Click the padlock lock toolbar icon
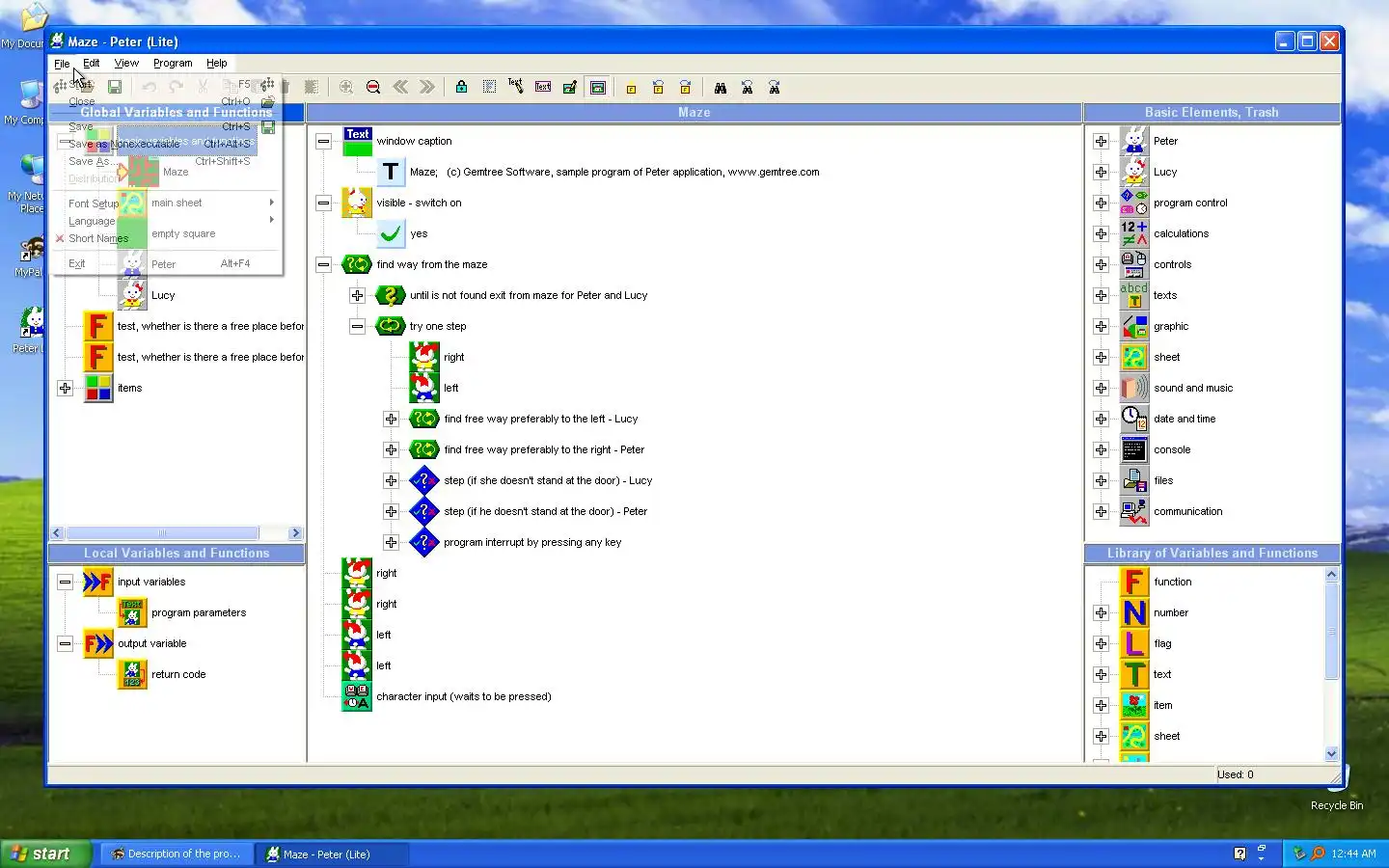 point(462,88)
